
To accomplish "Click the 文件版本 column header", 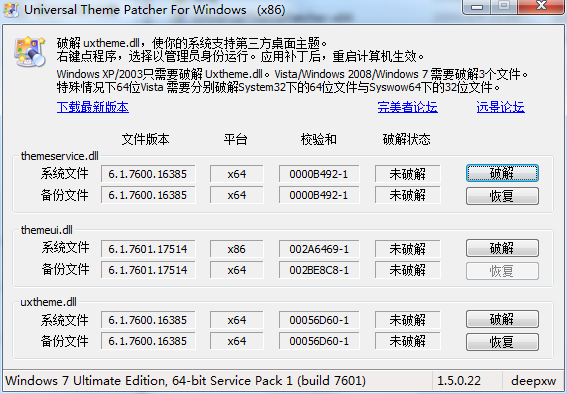I will (x=145, y=139).
